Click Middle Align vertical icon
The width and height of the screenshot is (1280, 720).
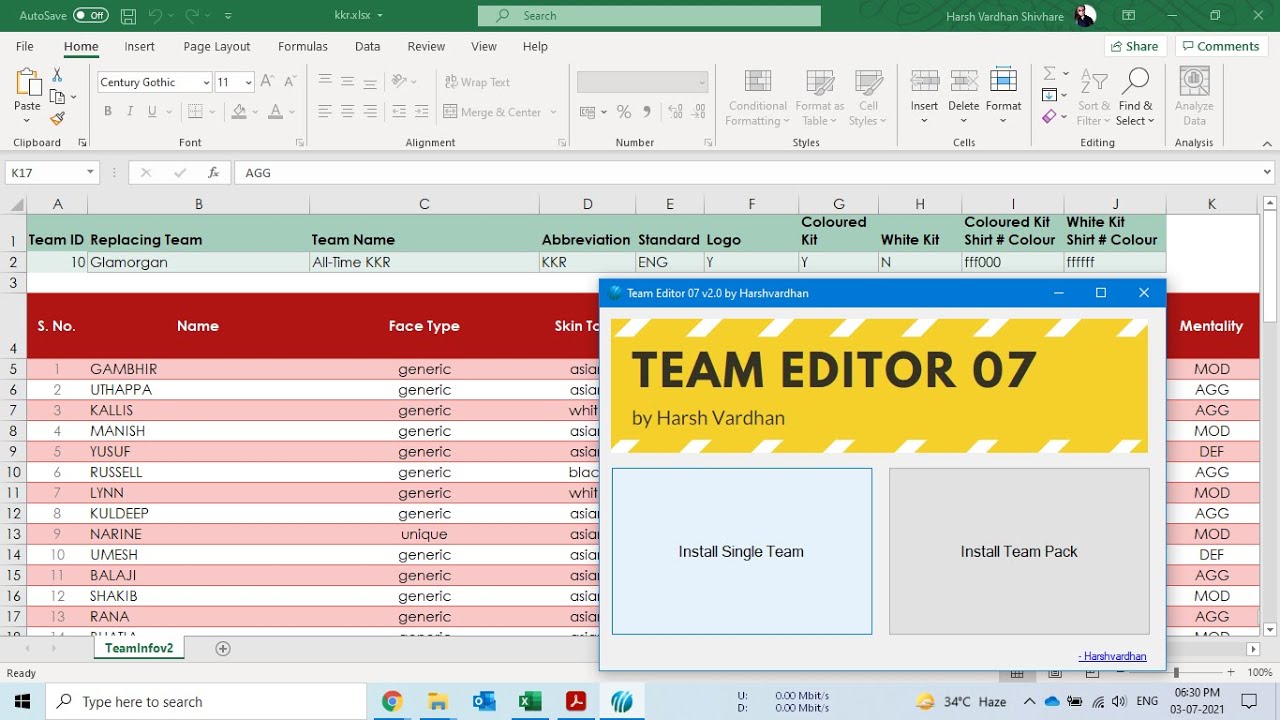(x=347, y=81)
